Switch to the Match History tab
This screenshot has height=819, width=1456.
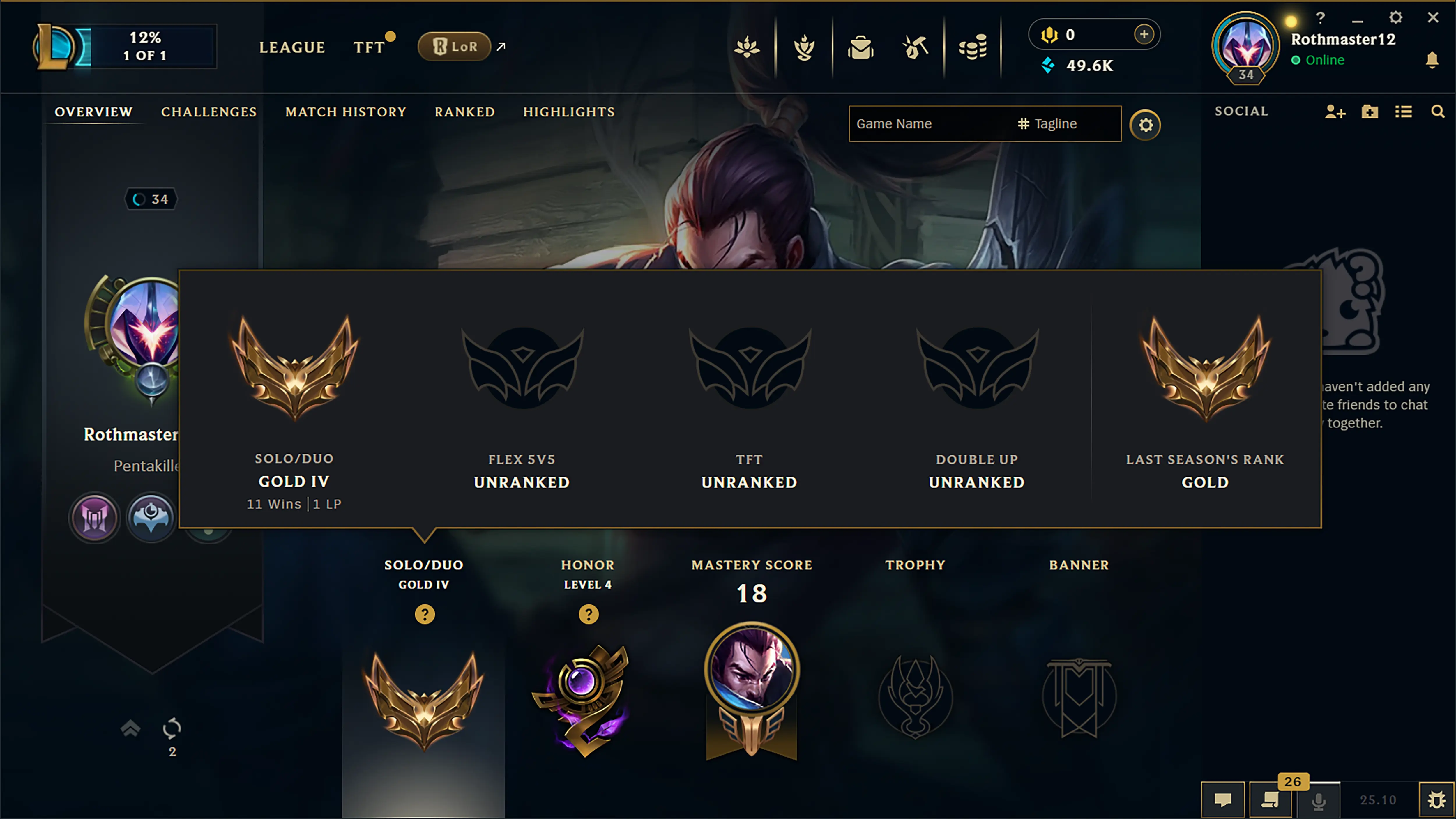[x=346, y=112]
